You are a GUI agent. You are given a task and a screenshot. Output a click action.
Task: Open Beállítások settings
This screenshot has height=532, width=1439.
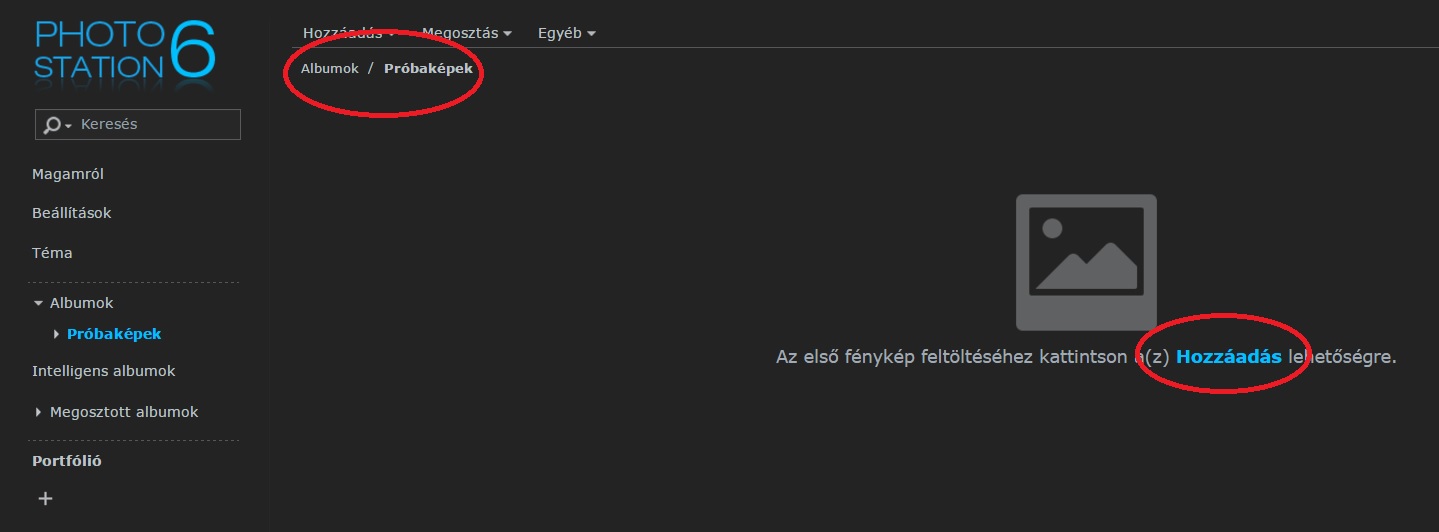71,213
